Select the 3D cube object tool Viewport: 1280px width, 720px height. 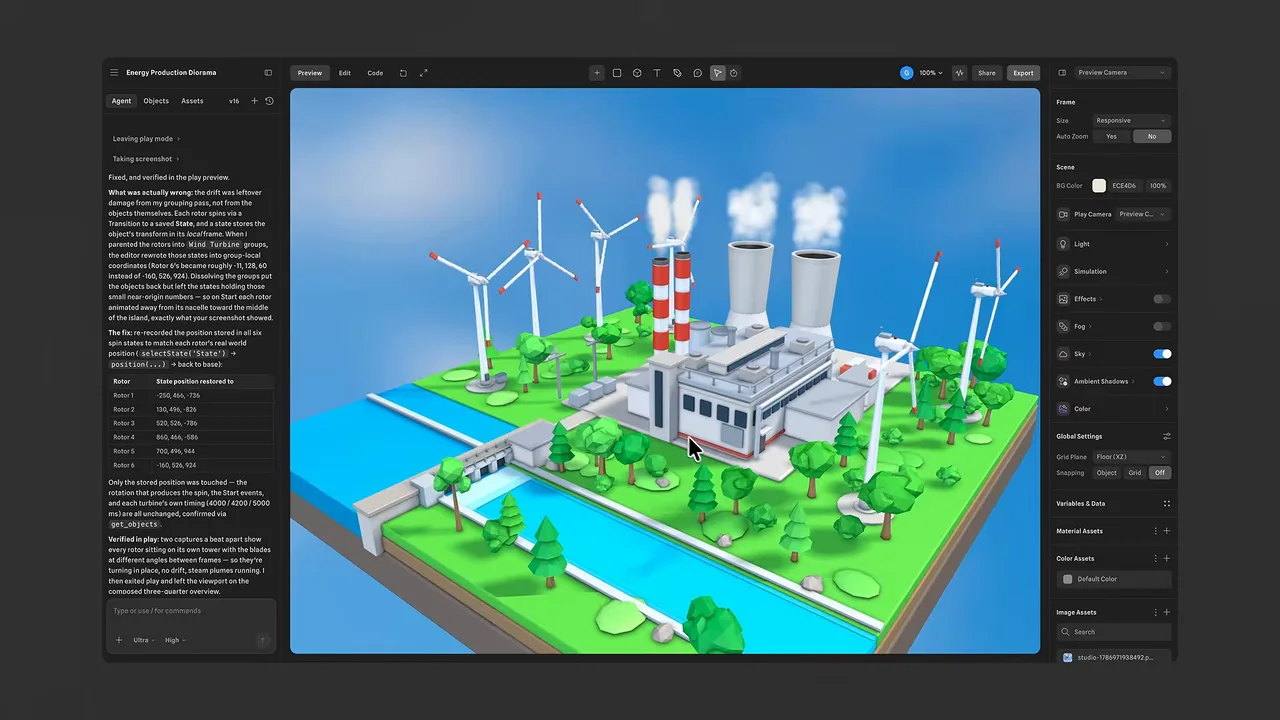point(637,73)
